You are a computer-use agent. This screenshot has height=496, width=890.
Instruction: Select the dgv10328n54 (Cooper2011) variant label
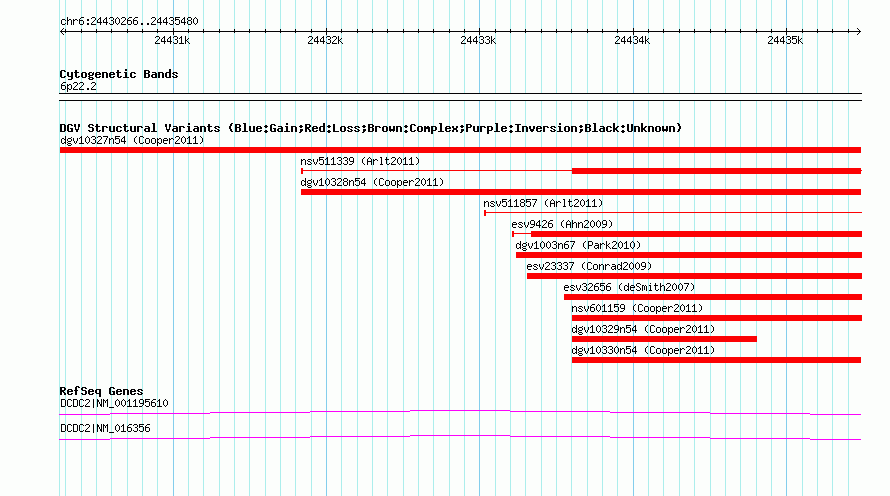pos(372,183)
